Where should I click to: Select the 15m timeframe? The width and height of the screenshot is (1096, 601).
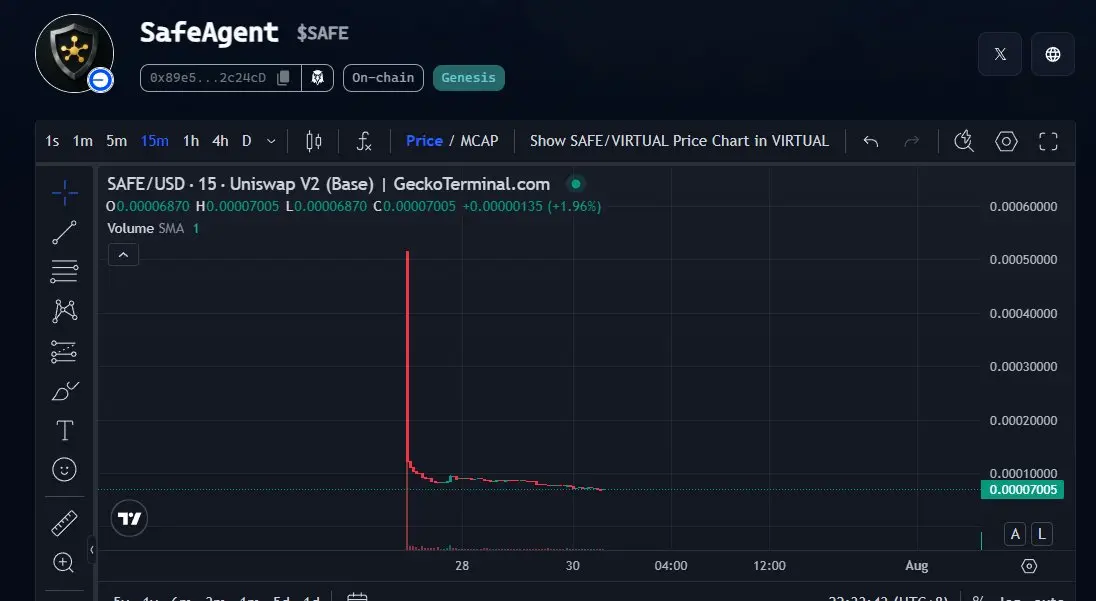pyautogui.click(x=154, y=141)
